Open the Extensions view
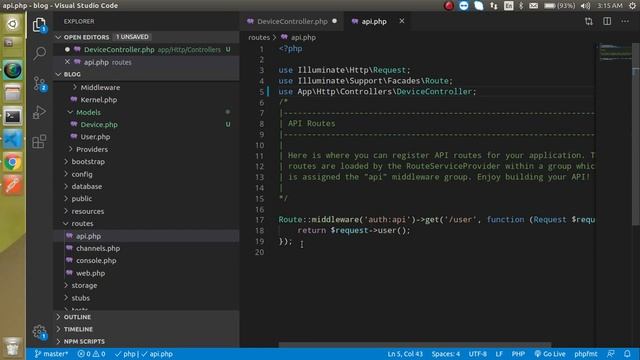This screenshot has height=360, width=640. 39,142
